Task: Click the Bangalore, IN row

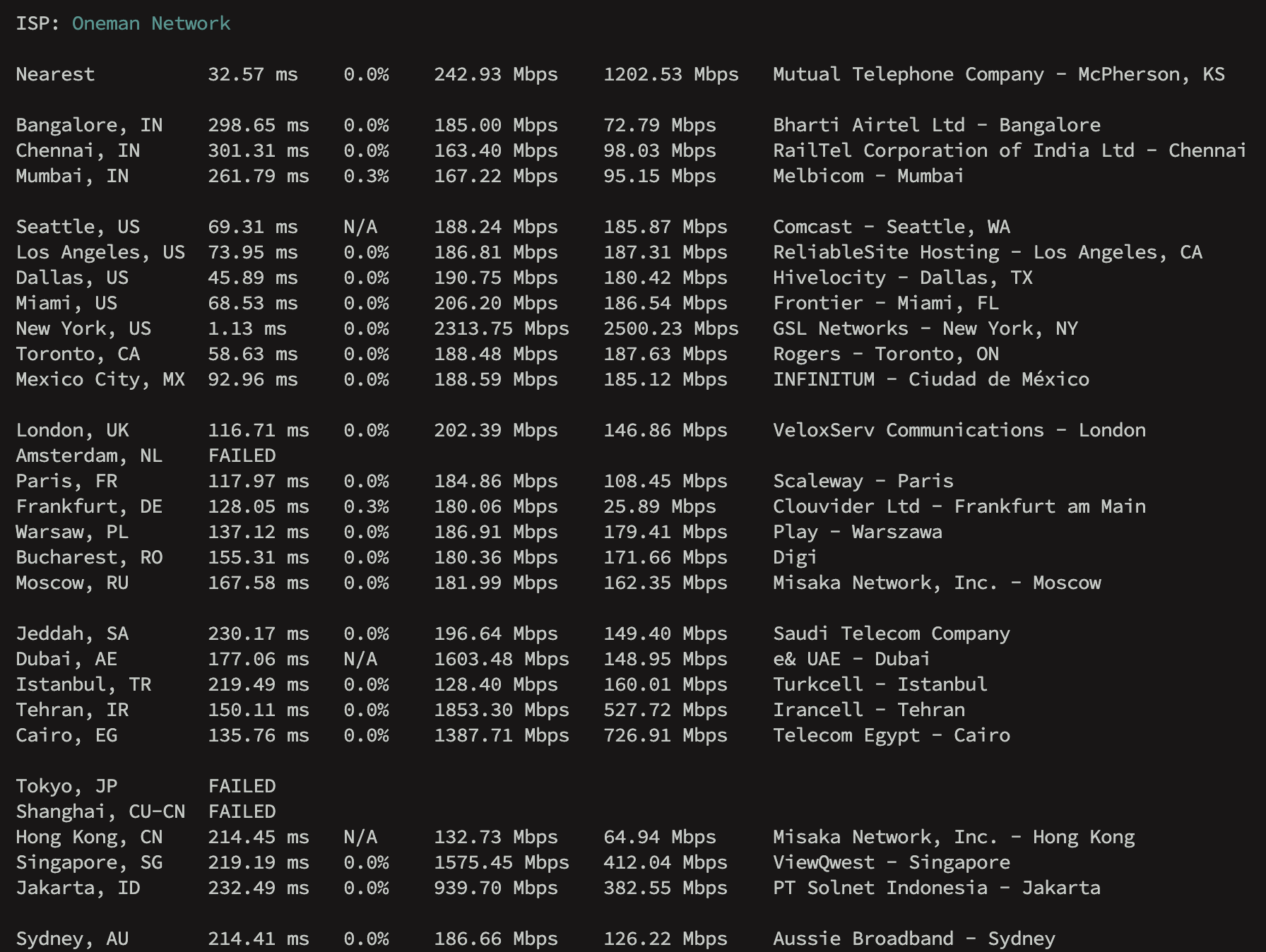Action: click(89, 124)
